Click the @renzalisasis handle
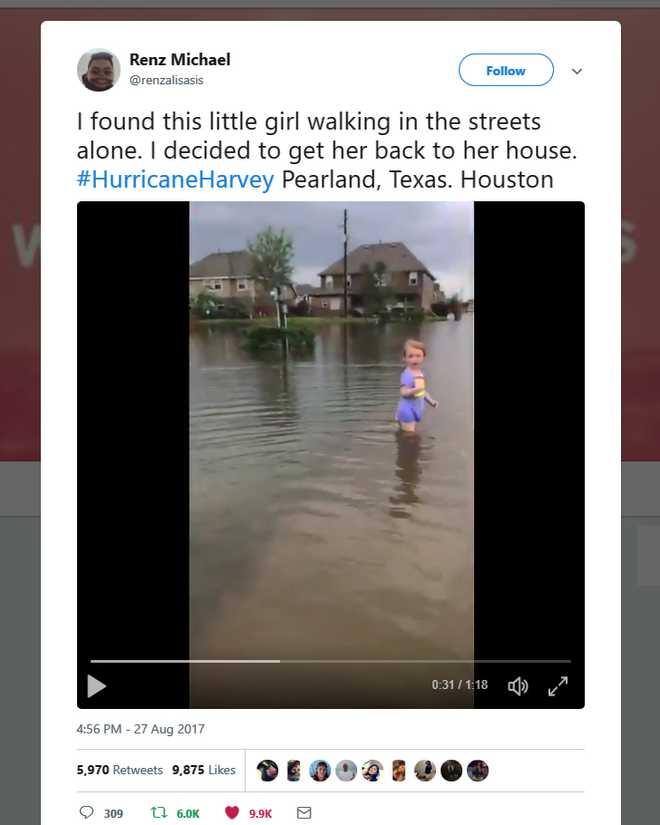 coord(167,80)
